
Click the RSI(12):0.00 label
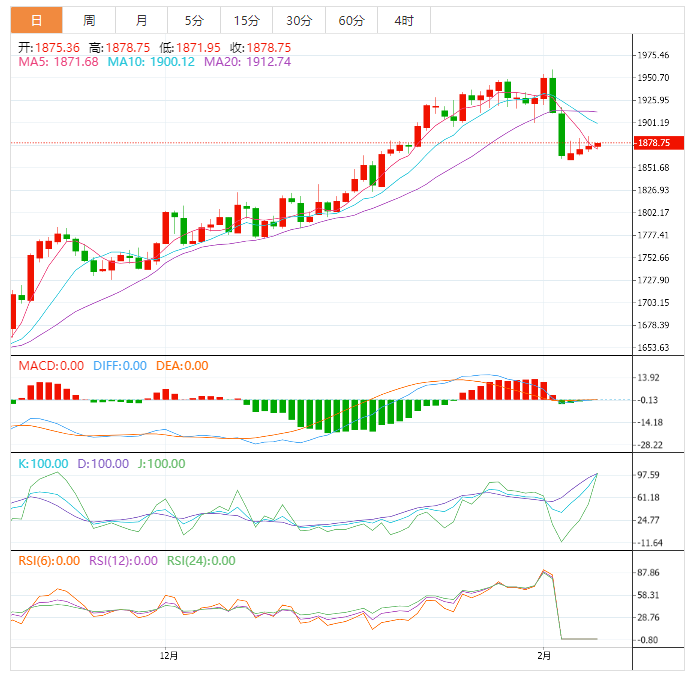coord(123,561)
